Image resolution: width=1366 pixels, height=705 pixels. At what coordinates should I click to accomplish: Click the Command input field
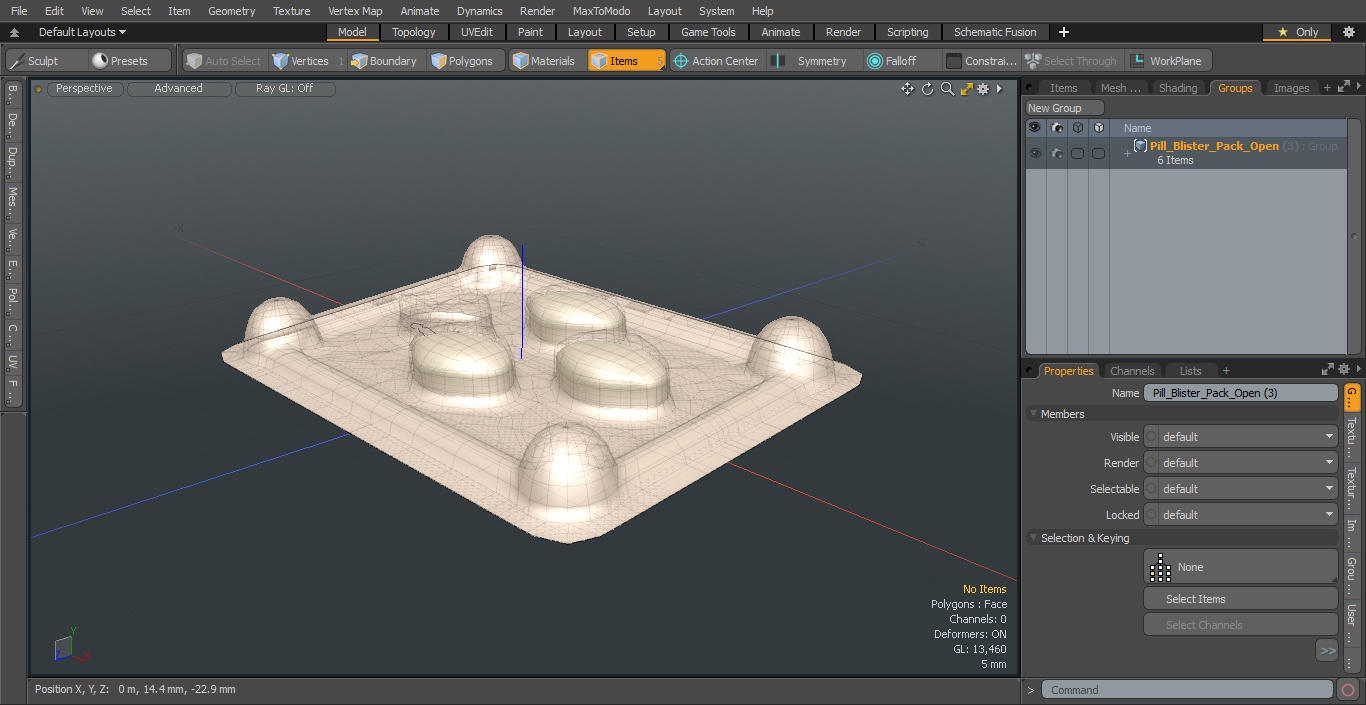pos(1187,690)
